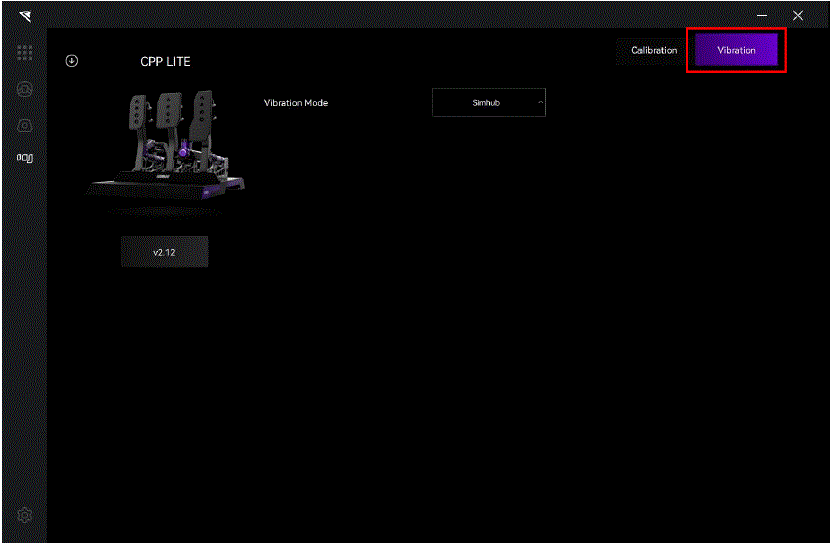This screenshot has width=830, height=546.
Task: Click the app logo in title bar
Action: [x=25, y=15]
